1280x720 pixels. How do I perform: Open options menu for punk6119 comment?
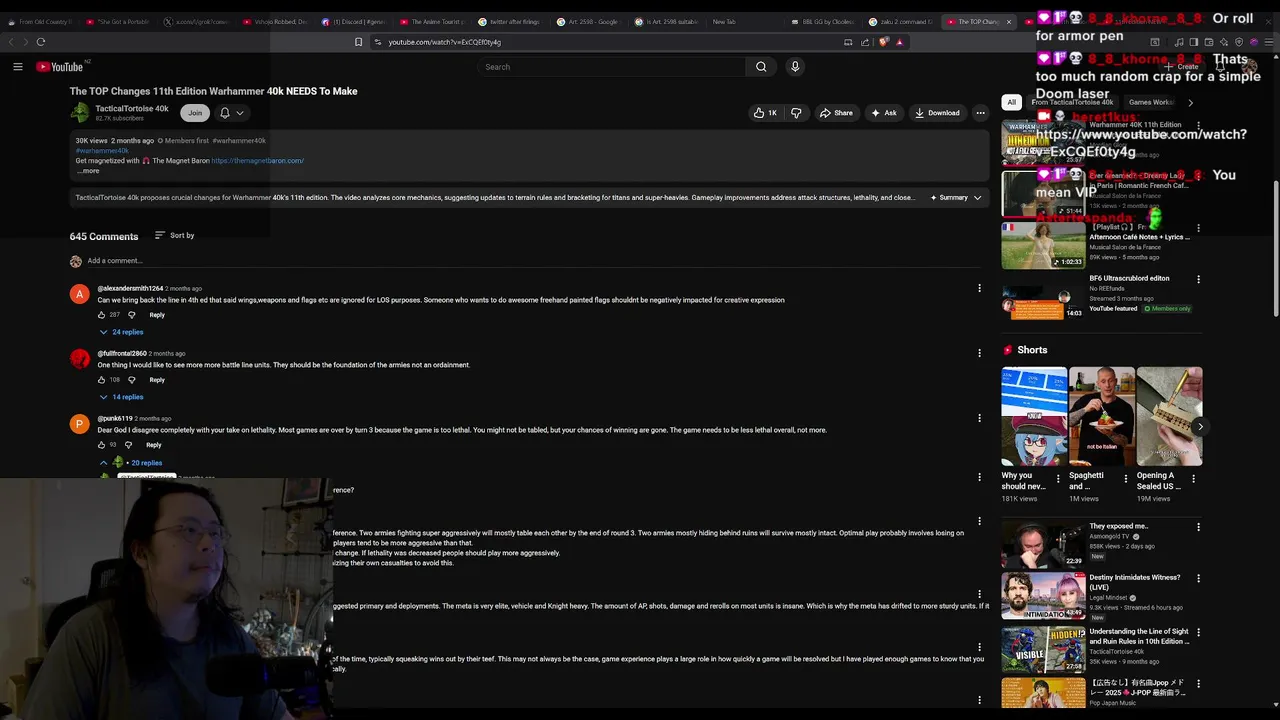[979, 418]
